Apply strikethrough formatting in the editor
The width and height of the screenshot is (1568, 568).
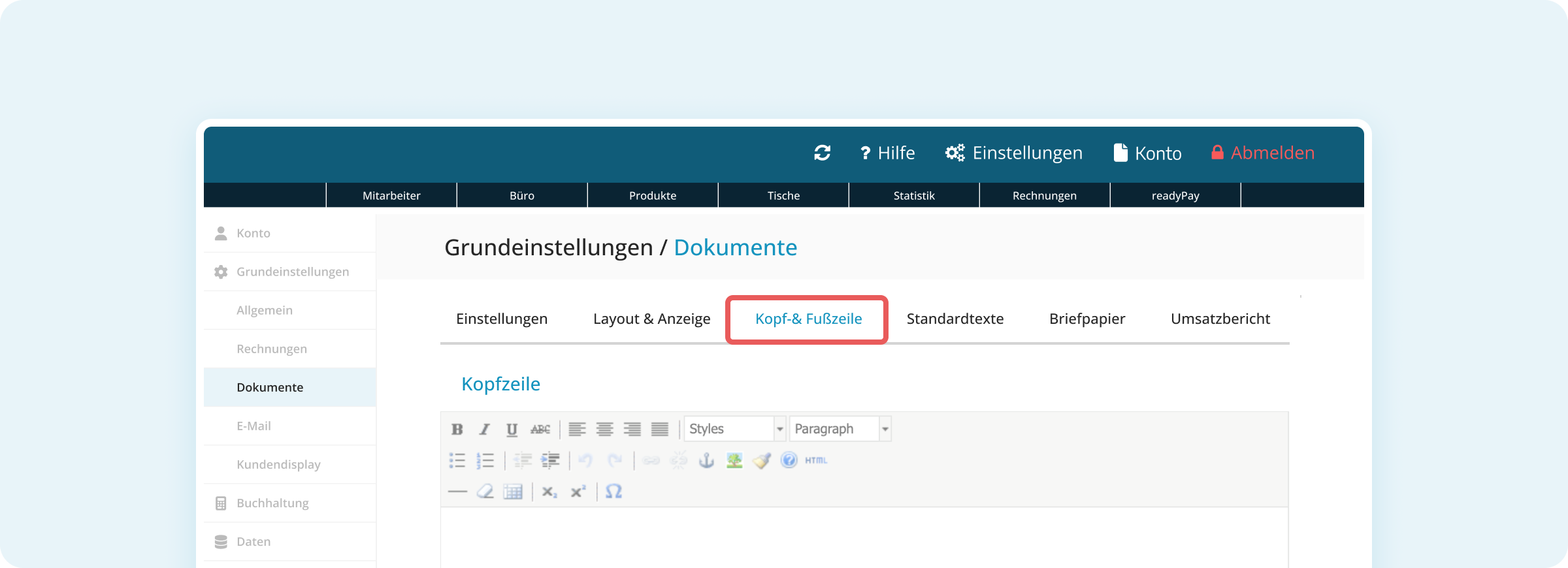click(540, 429)
